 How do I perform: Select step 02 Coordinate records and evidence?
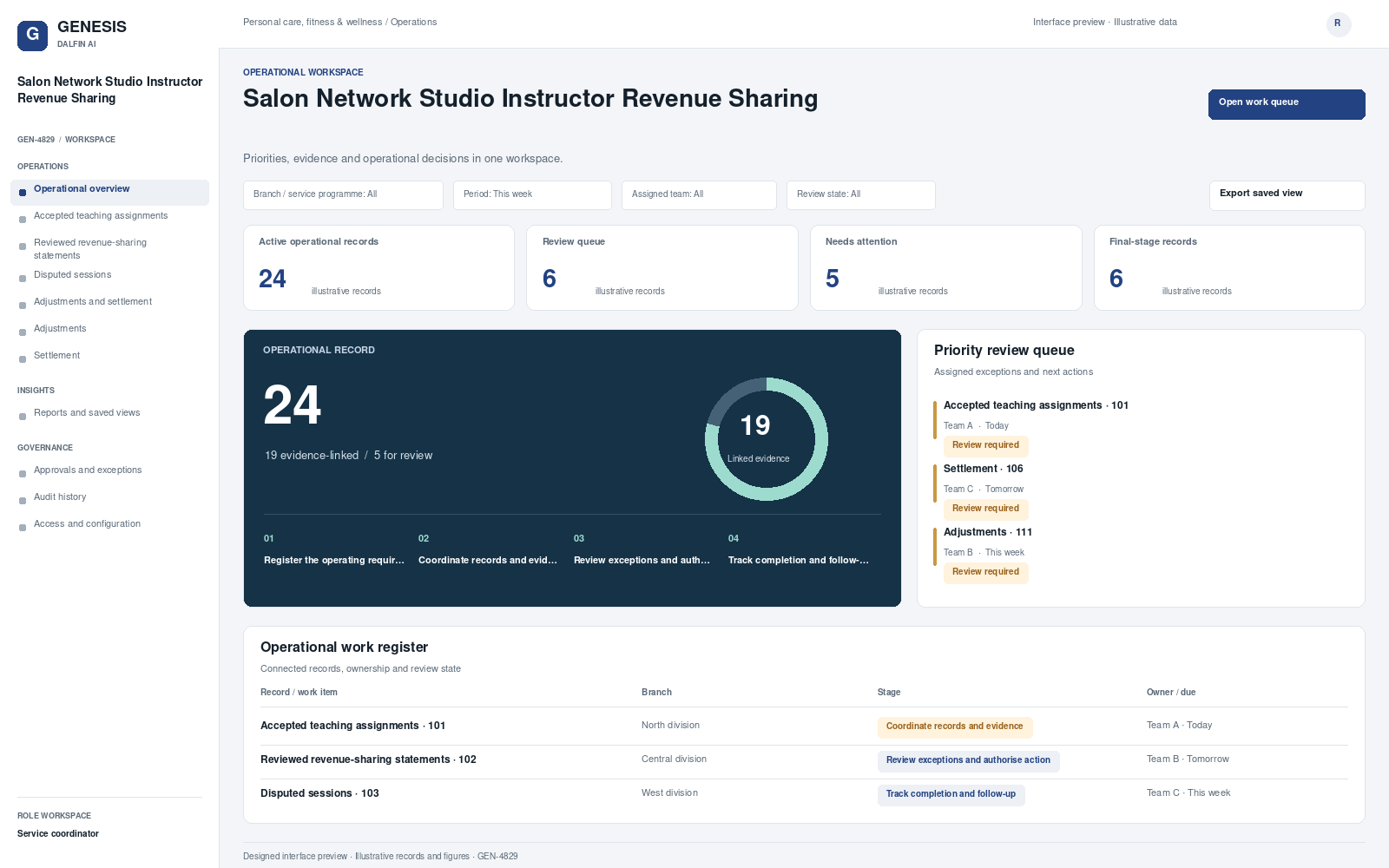[x=489, y=550]
